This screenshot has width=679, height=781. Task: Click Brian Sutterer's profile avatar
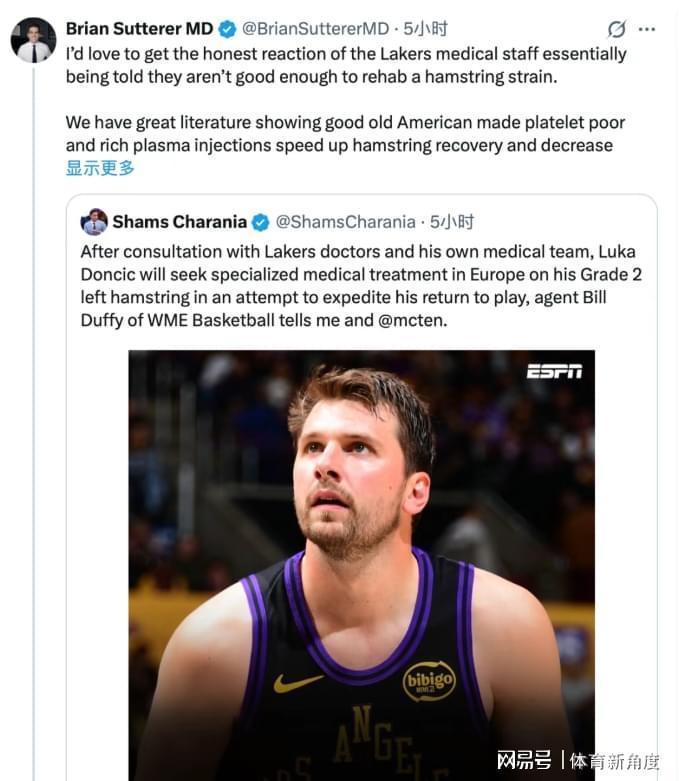pos(33,40)
